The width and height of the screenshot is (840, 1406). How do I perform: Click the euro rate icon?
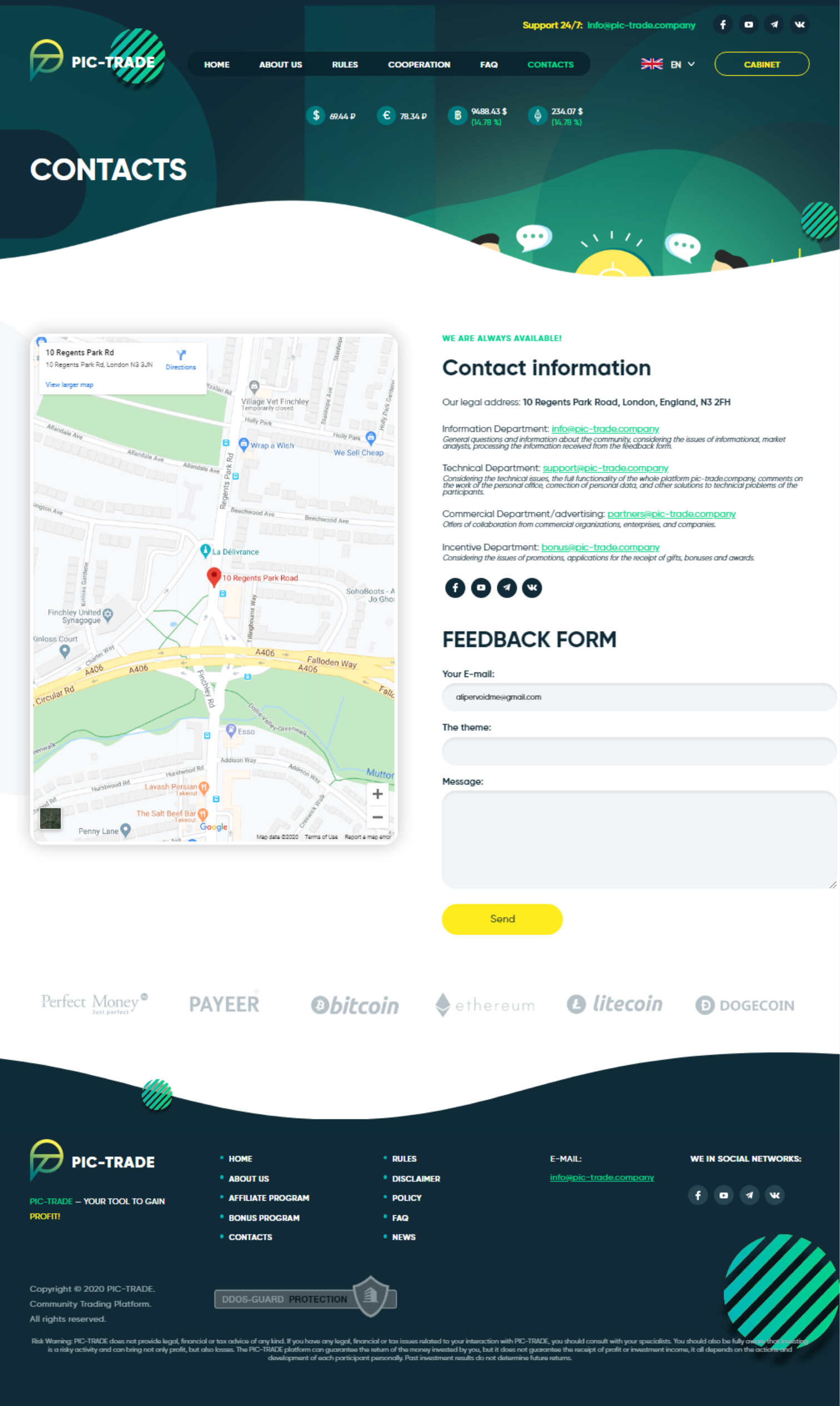[x=386, y=116]
